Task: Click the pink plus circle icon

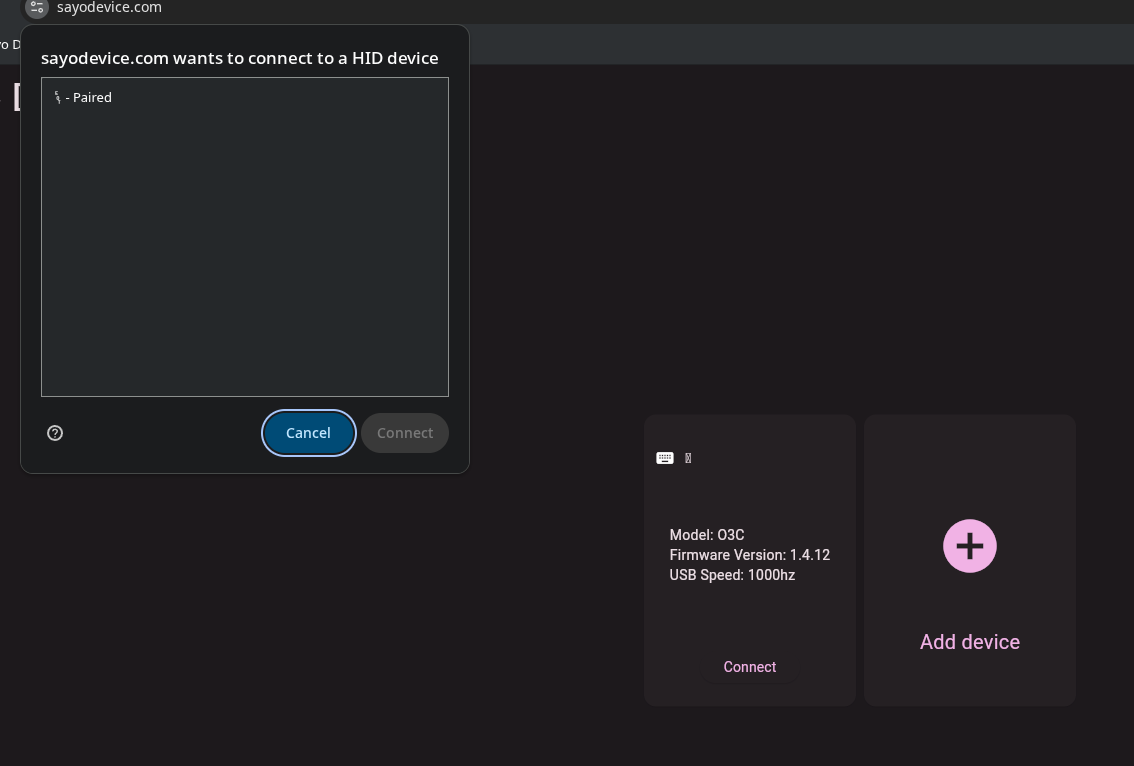Action: 969,546
